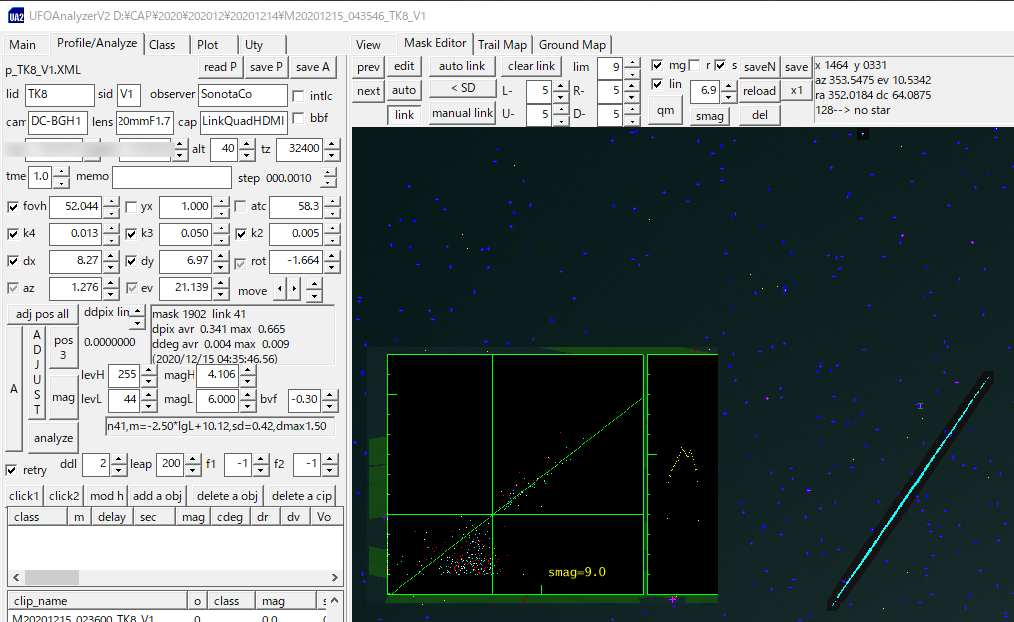
Task: Click the qm button in Mask Editor
Action: click(x=666, y=110)
